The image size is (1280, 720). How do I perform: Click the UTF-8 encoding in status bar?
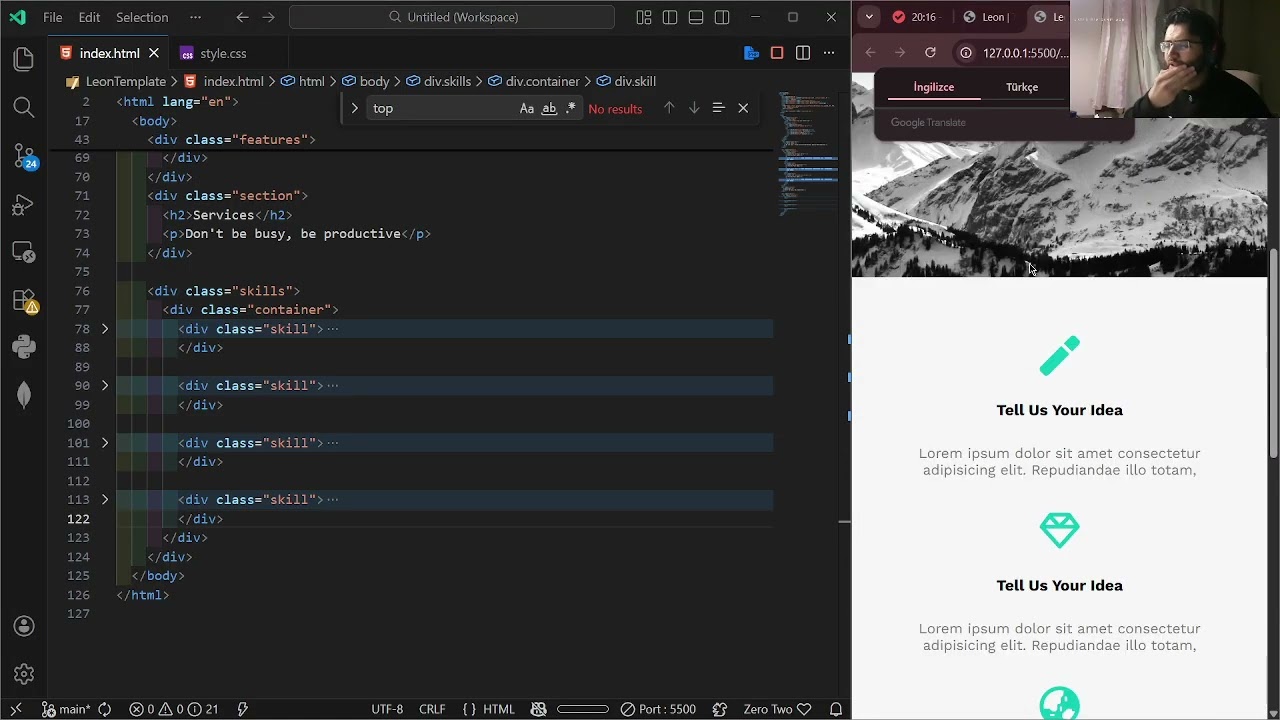[x=387, y=709]
